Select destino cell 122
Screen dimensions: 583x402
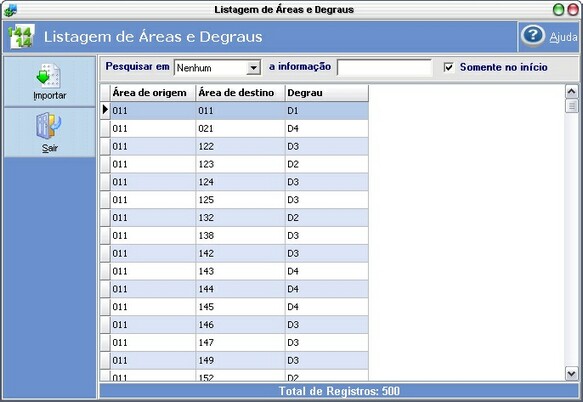click(x=240, y=146)
